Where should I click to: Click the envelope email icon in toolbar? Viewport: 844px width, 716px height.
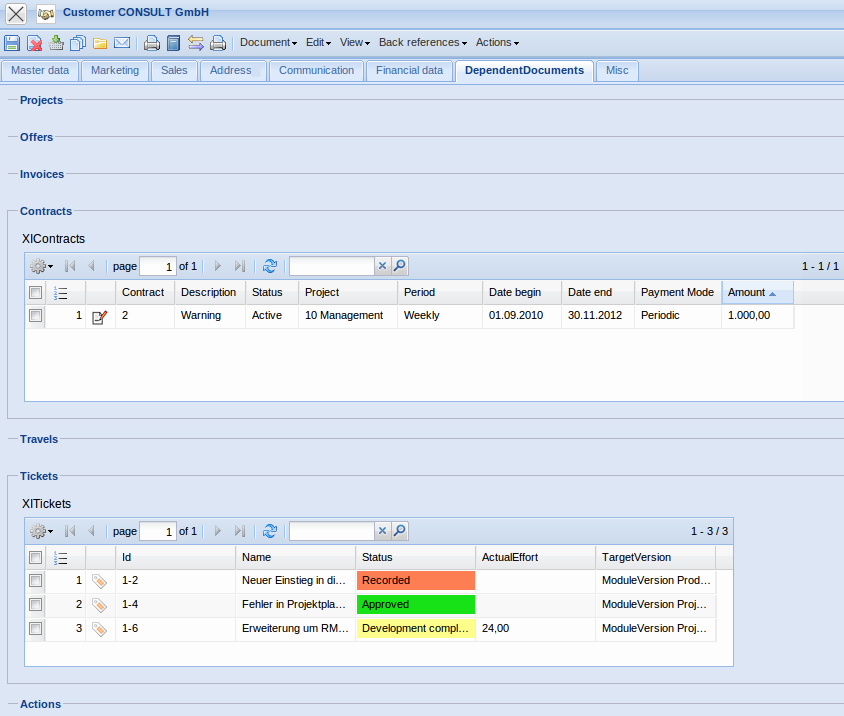[122, 43]
